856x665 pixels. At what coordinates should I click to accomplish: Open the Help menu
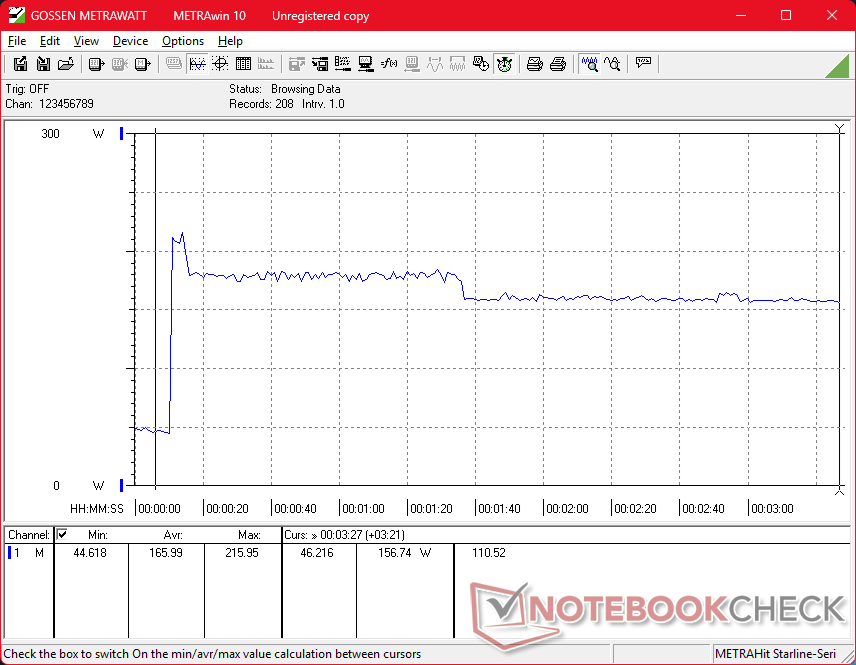[x=230, y=41]
